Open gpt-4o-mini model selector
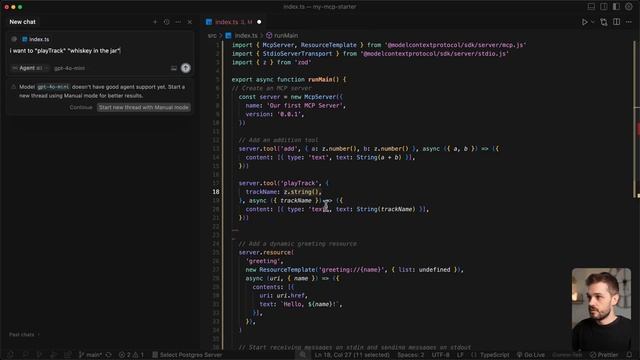The height and width of the screenshot is (360, 640). pyautogui.click(x=70, y=68)
